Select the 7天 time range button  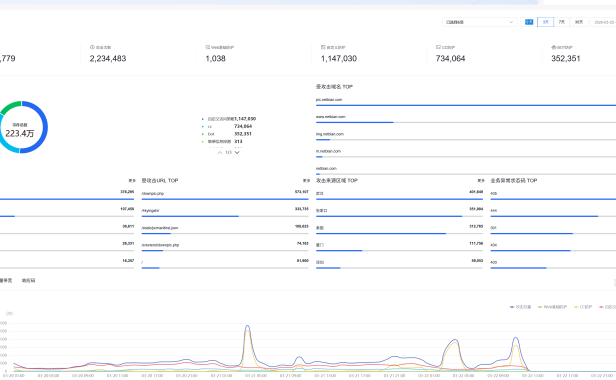pyautogui.click(x=562, y=22)
